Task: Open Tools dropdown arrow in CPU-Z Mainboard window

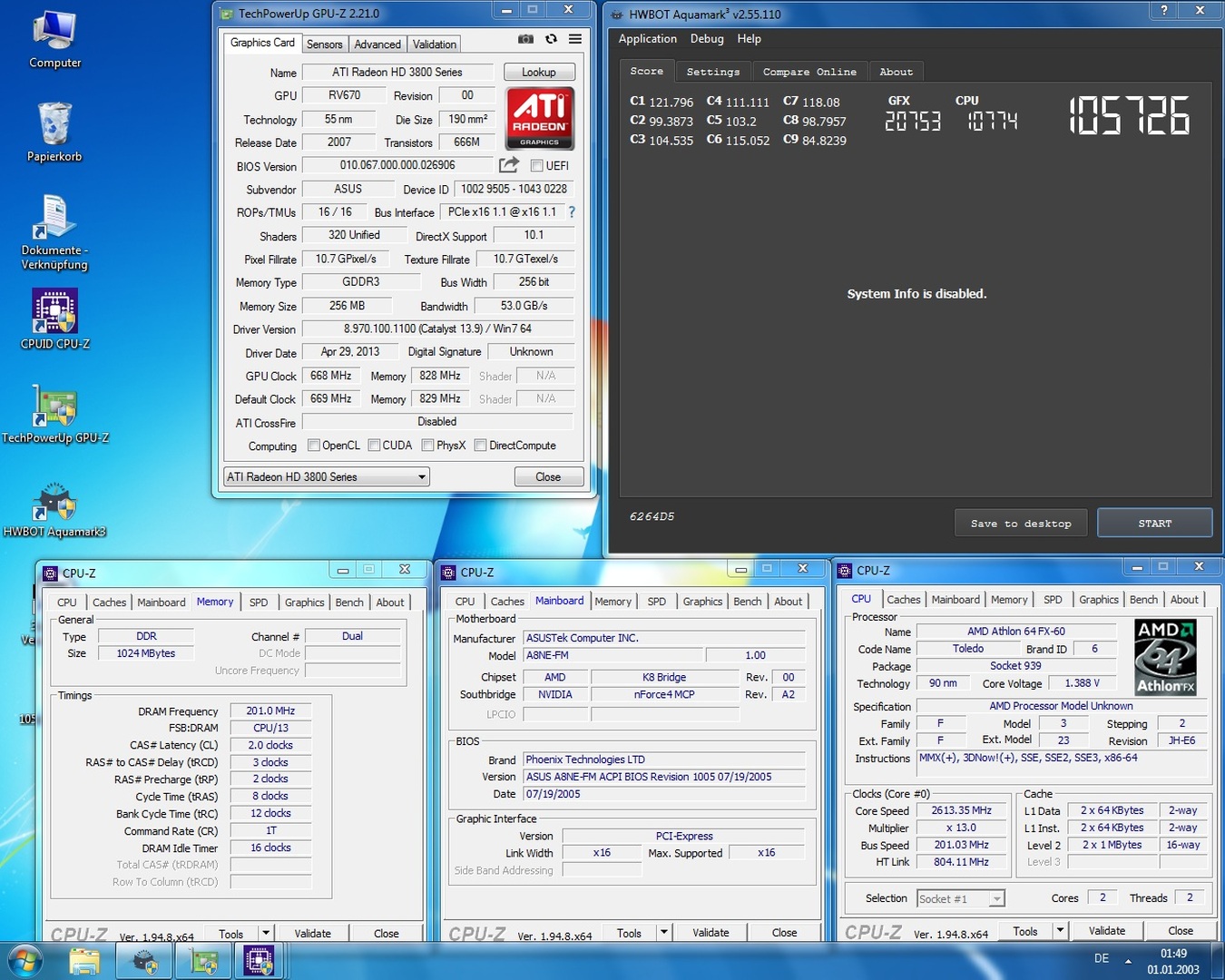Action: pyautogui.click(x=664, y=932)
